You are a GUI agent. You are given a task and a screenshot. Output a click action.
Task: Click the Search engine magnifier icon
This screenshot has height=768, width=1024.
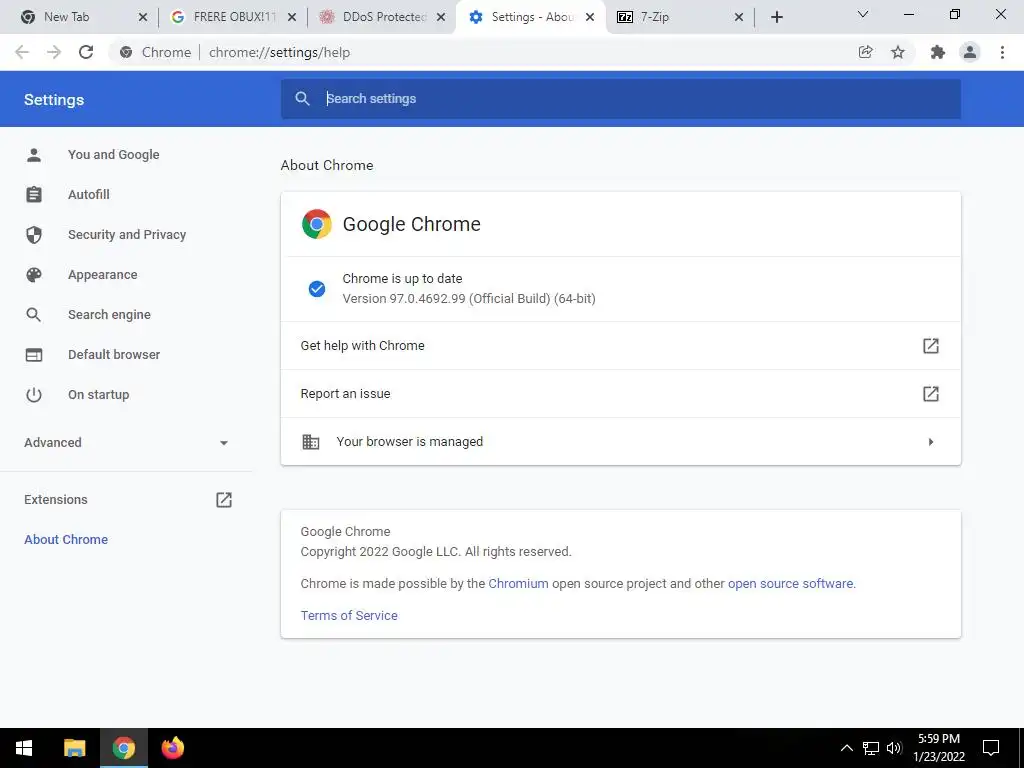click(34, 315)
